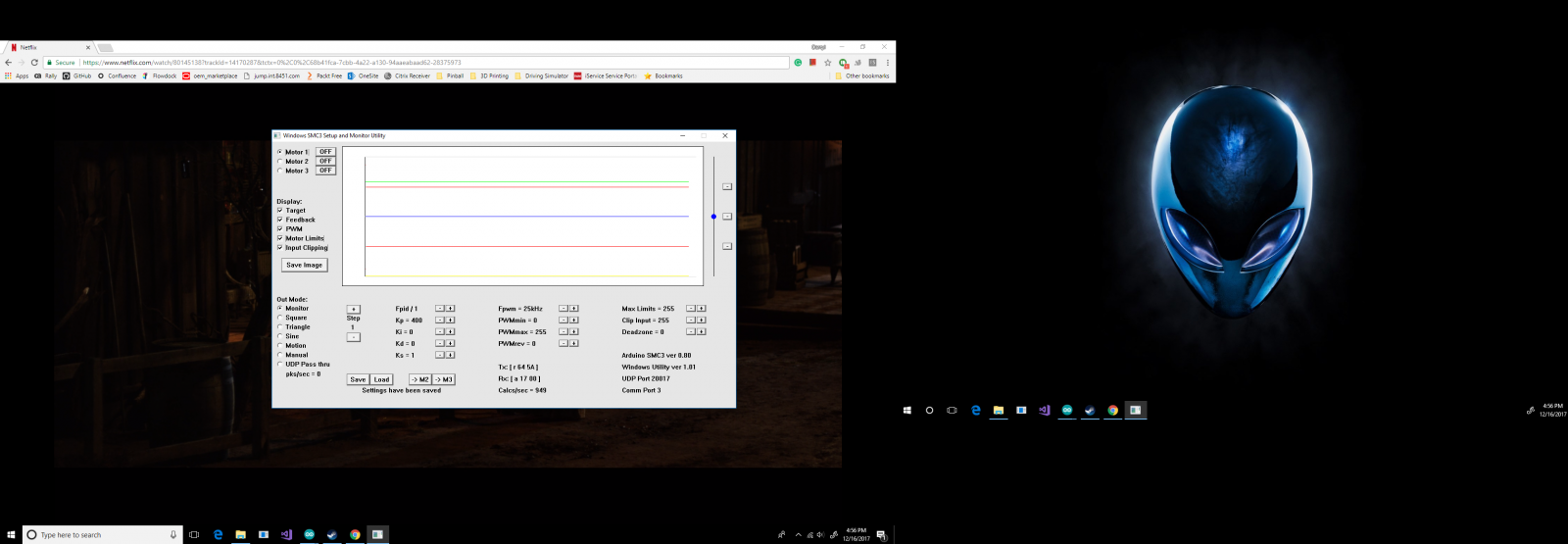The height and width of the screenshot is (544, 1568).
Task: Increase the Kp value with plus
Action: (x=451, y=321)
